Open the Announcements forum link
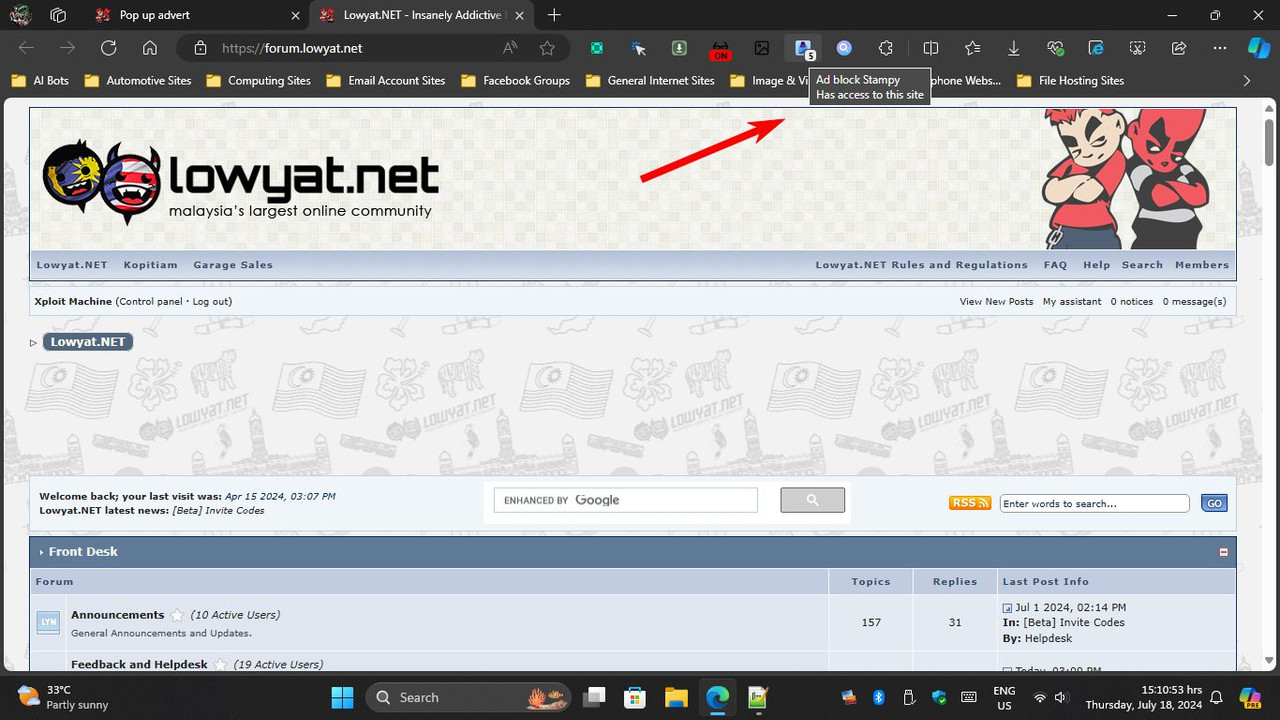1280x720 pixels. pyautogui.click(x=117, y=615)
